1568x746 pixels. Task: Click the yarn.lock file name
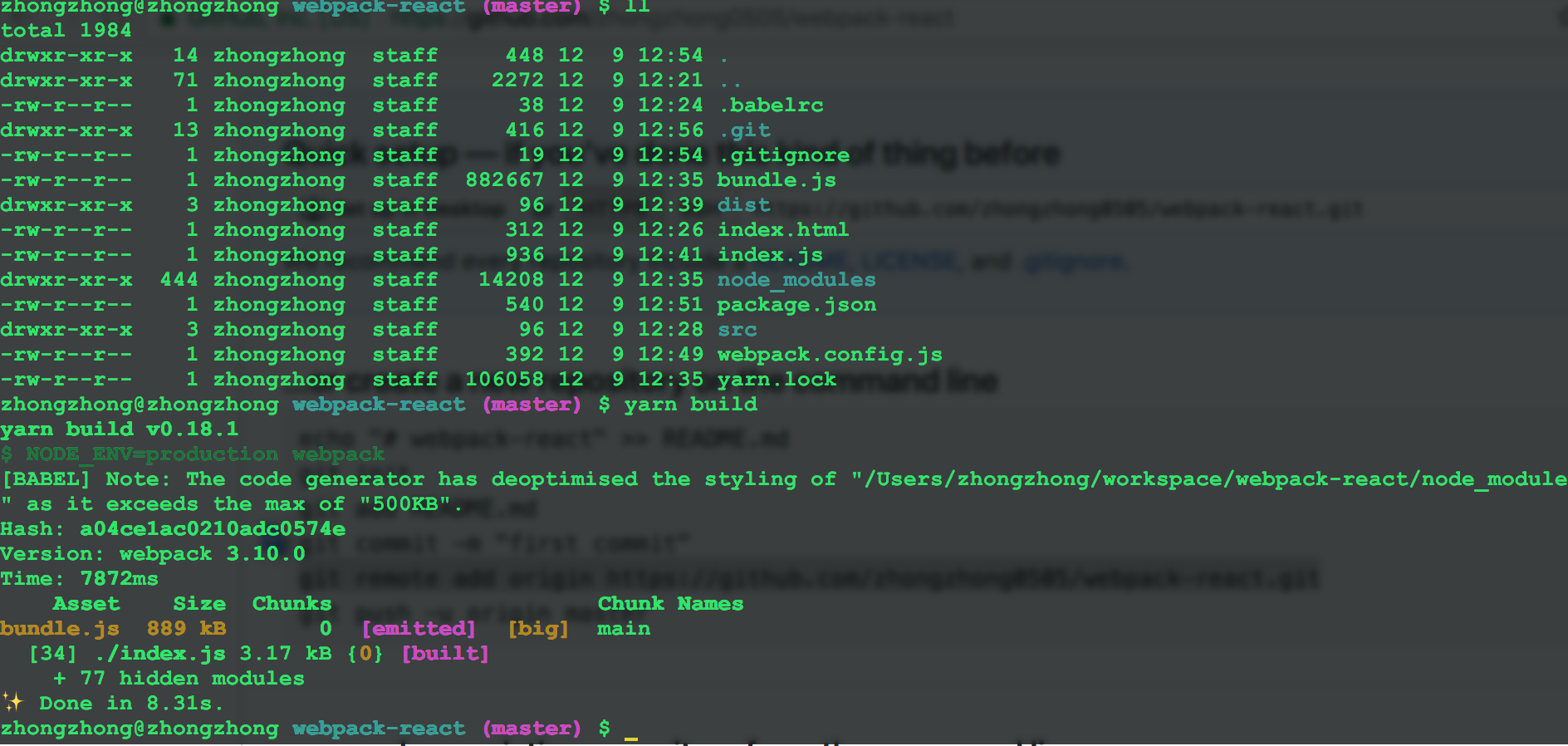(777, 380)
